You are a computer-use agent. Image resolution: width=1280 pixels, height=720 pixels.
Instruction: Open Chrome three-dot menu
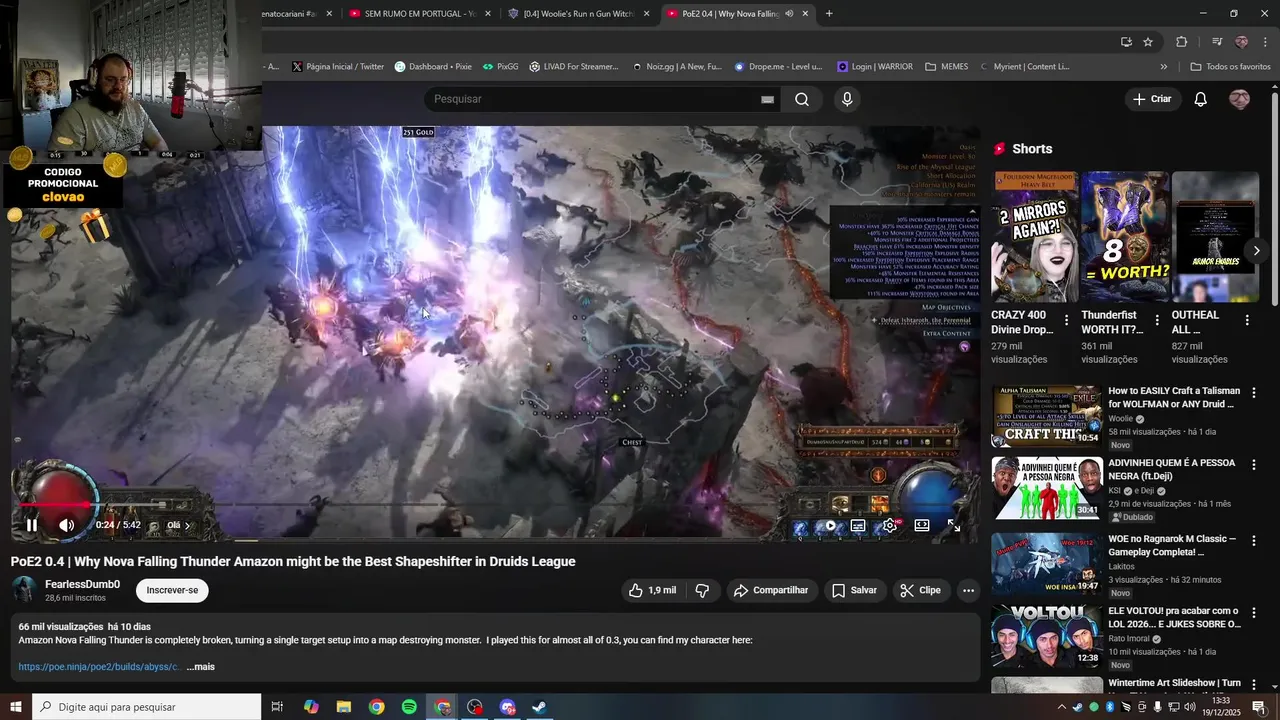pos(1266,42)
